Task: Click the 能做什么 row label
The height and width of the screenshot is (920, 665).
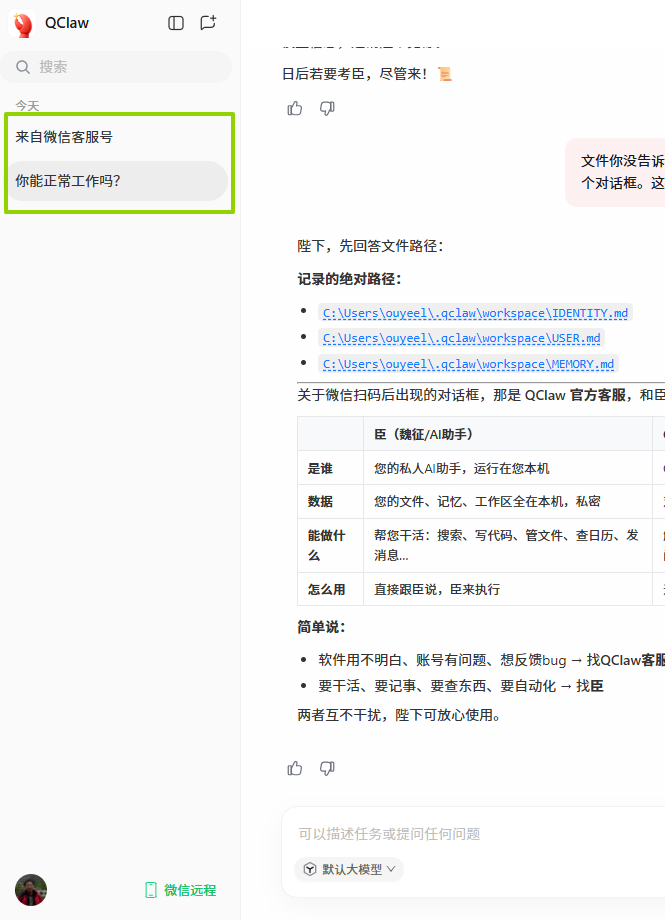Action: click(326, 545)
